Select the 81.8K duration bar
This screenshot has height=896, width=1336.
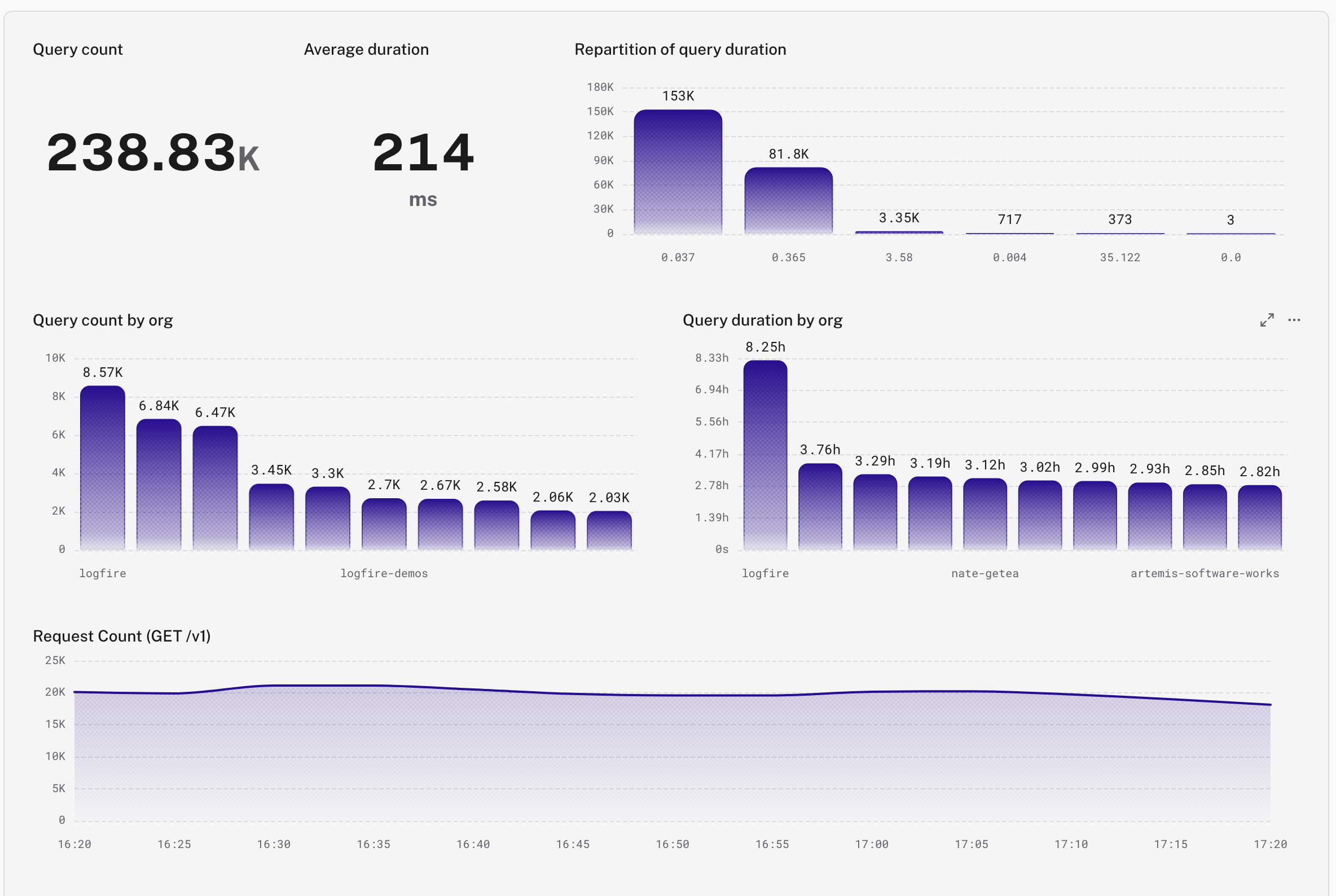click(789, 200)
